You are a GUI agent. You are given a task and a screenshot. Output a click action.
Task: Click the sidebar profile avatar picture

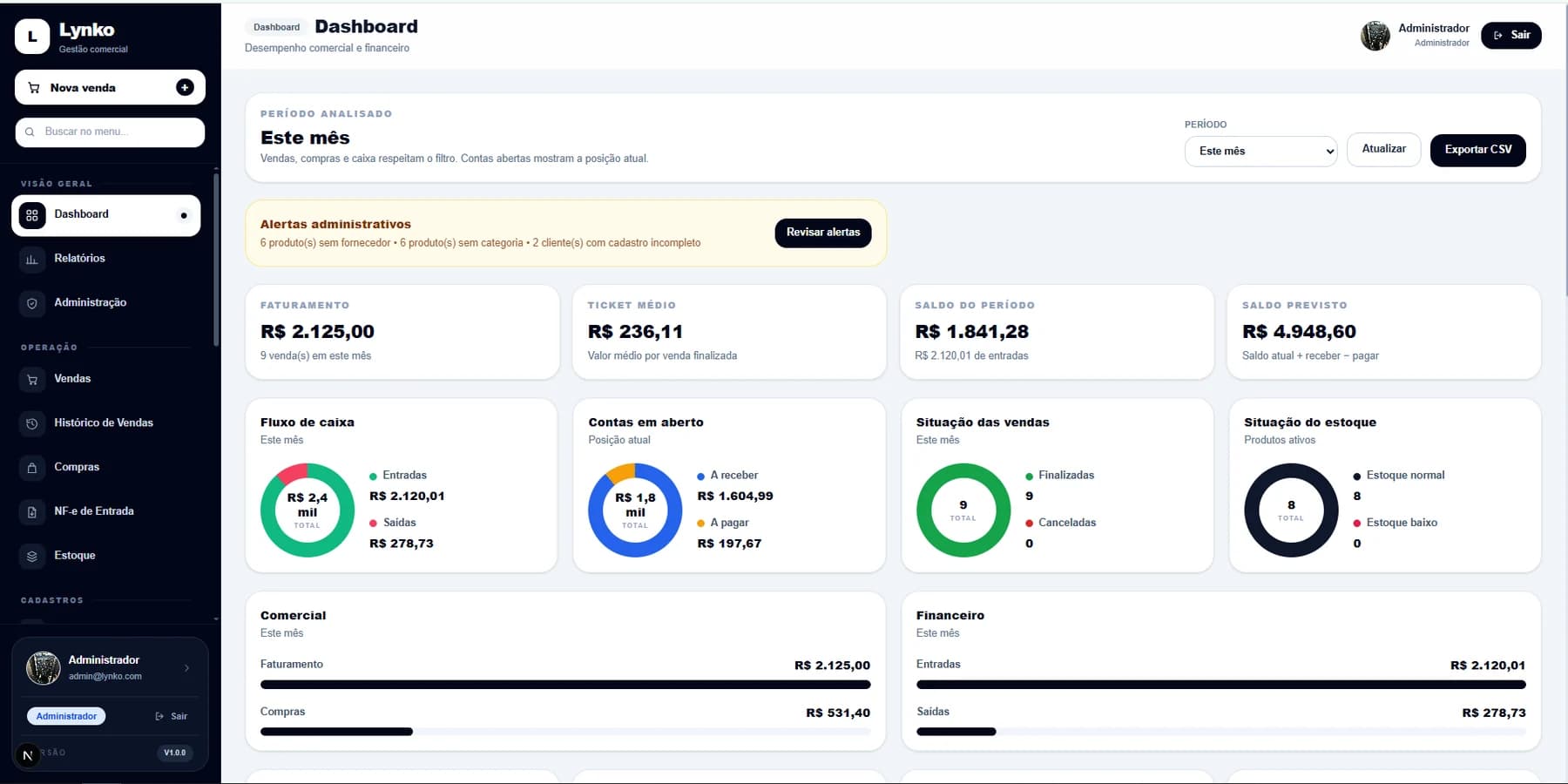point(43,668)
